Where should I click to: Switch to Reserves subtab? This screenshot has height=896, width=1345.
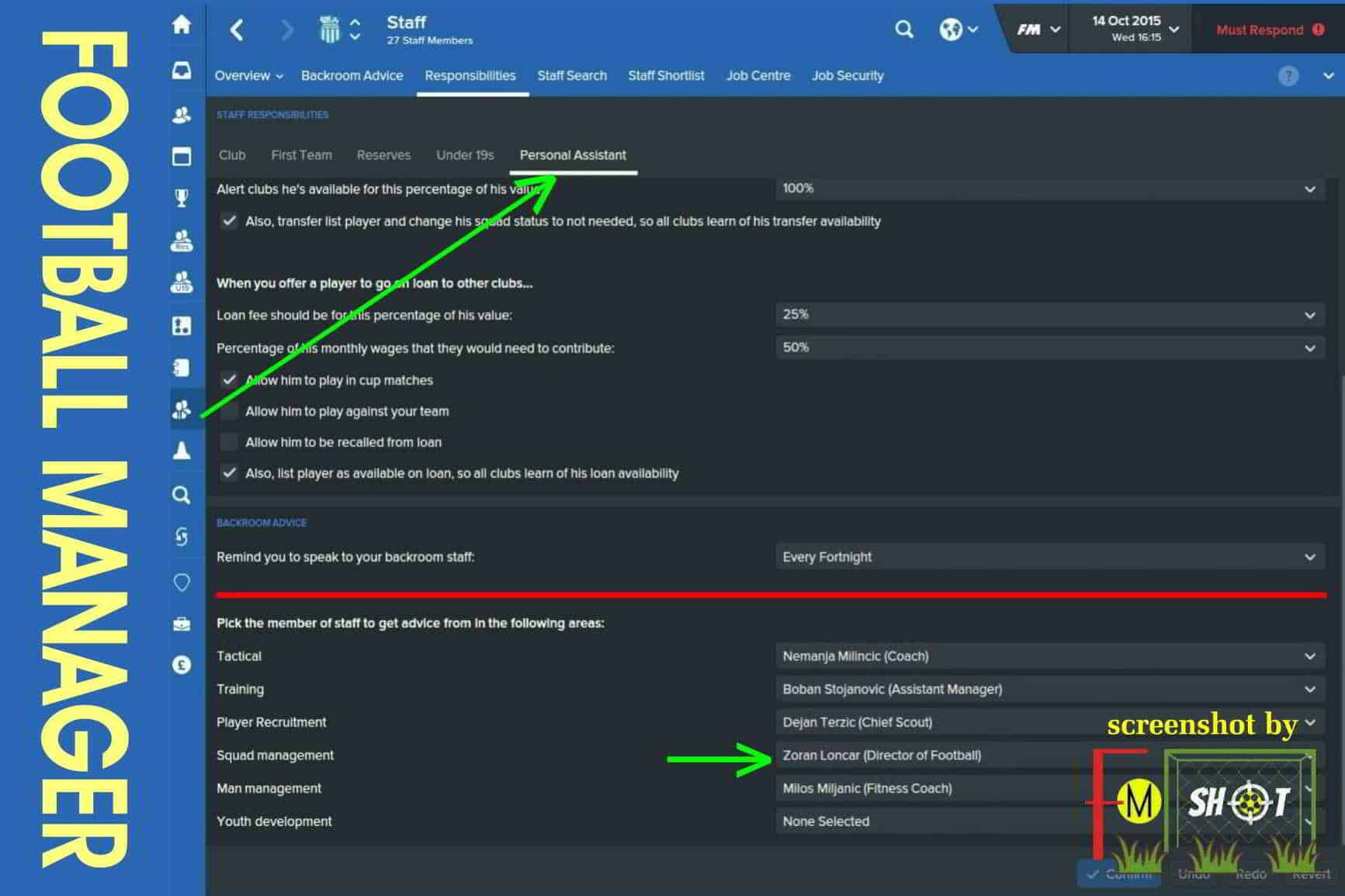pos(383,155)
